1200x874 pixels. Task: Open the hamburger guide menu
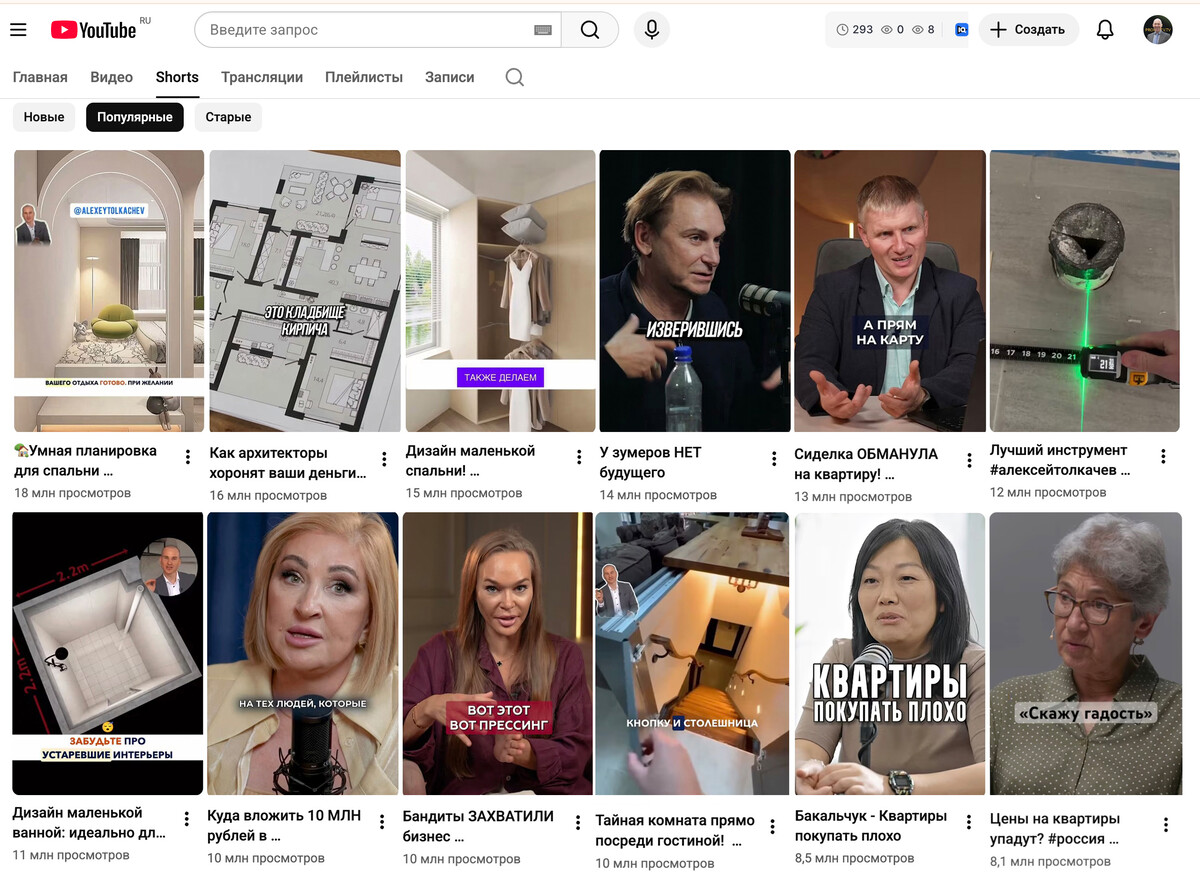18,30
